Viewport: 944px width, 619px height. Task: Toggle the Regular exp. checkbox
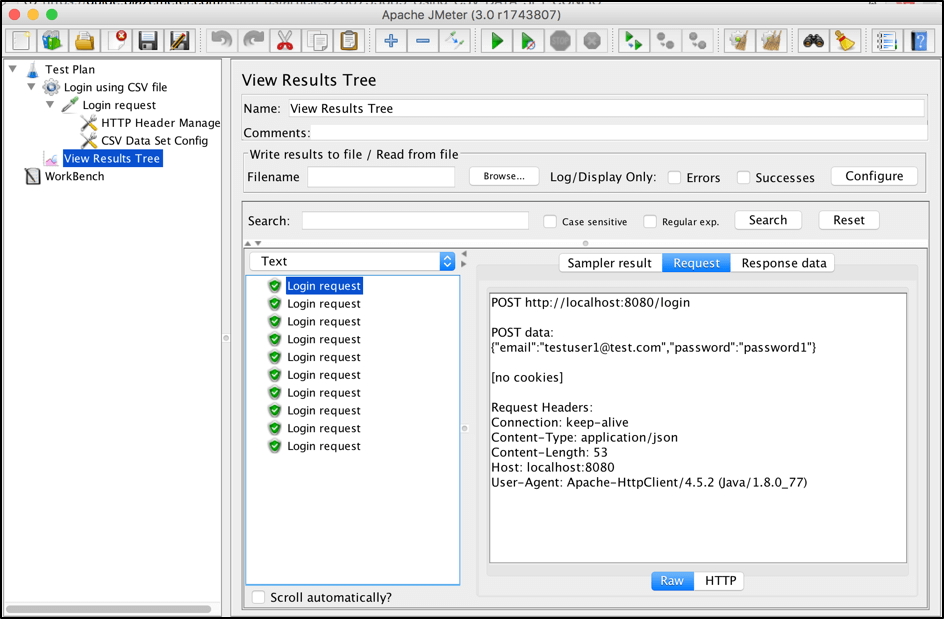click(650, 222)
